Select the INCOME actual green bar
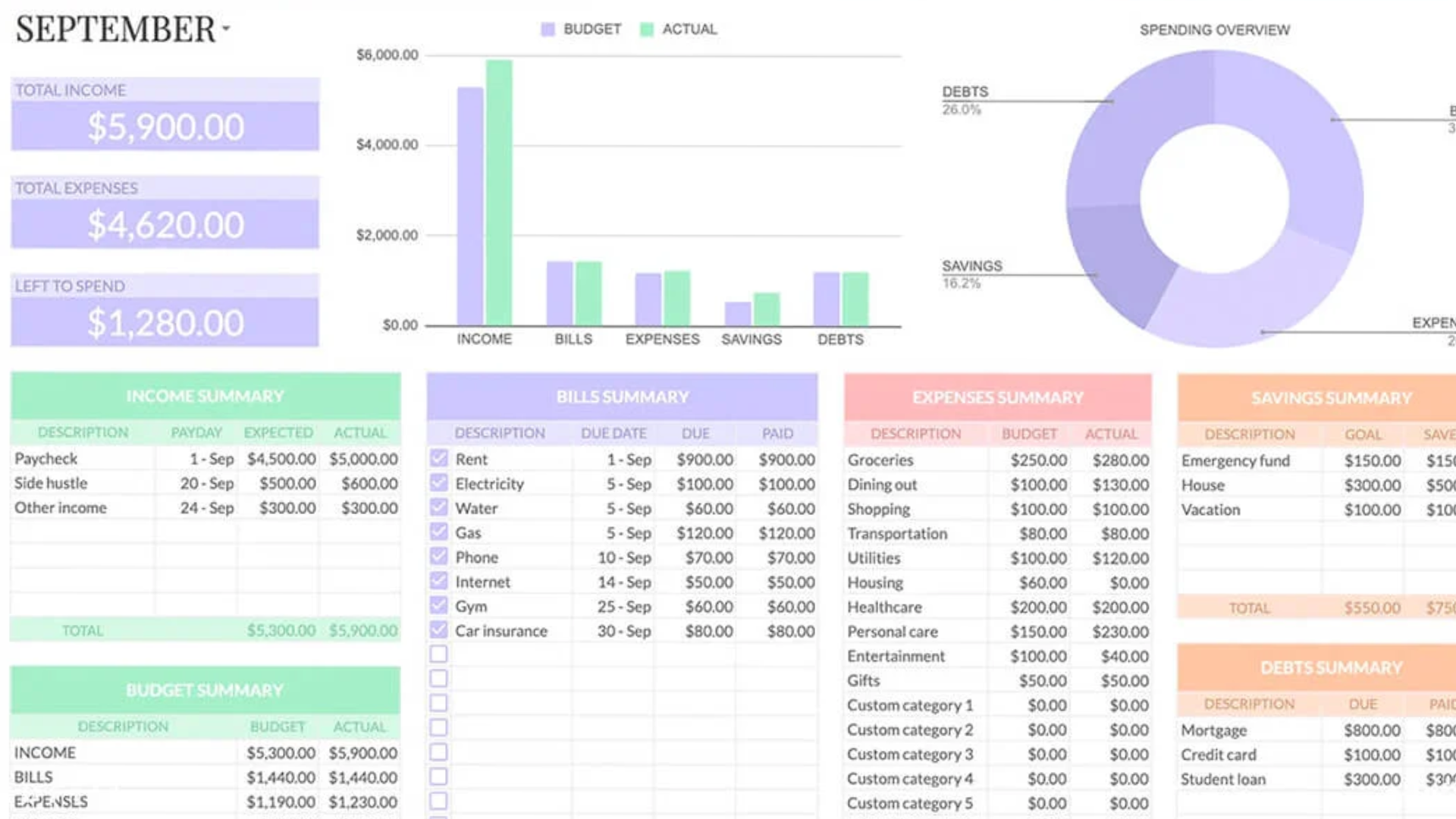Screen dimensions: 1456x819 [x=499, y=193]
